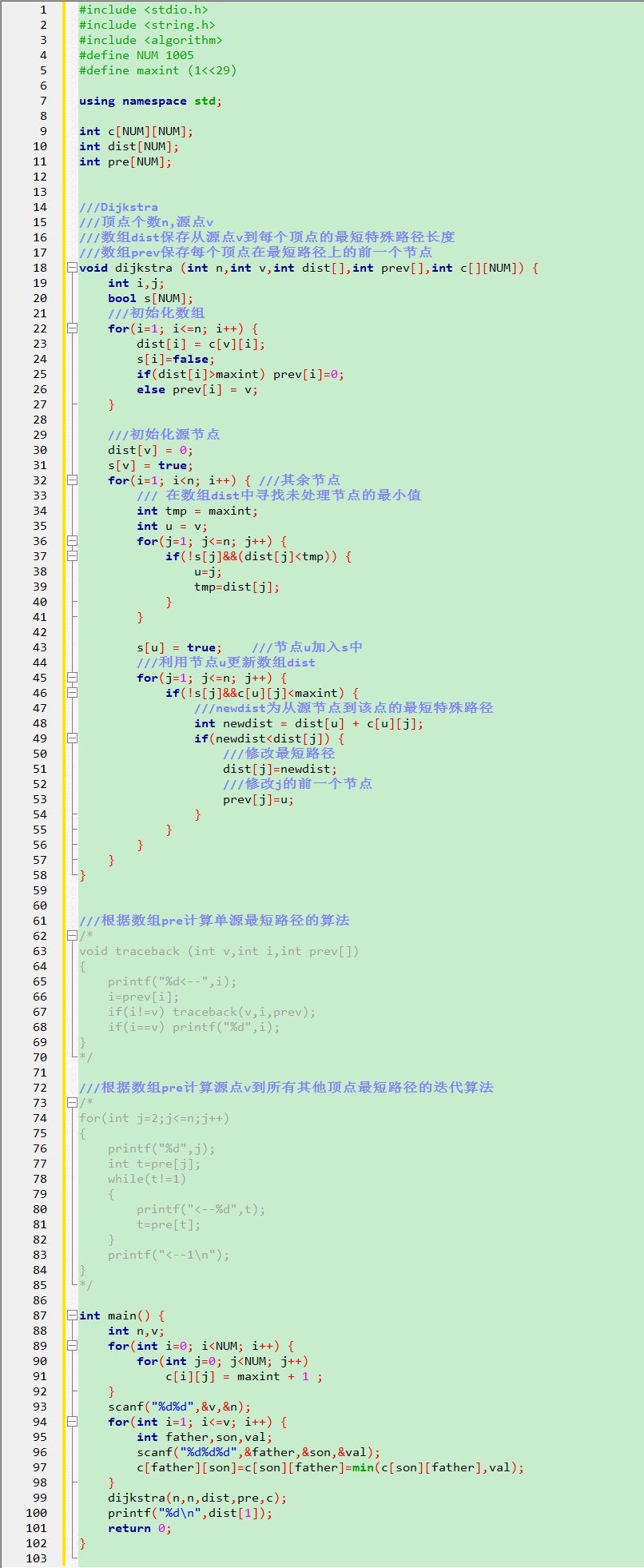Viewport: 644px width, 1568px height.
Task: Click line number 60 in the gutter
Action: pos(40,905)
